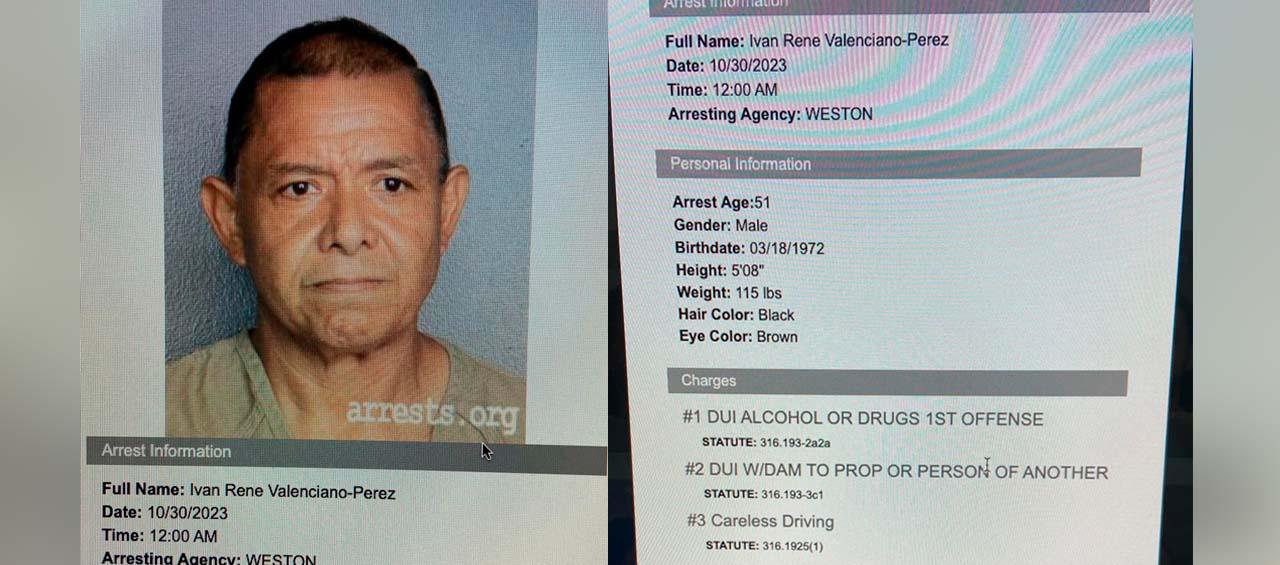This screenshot has height=565, width=1280.
Task: Open charge #3 Careless Driving
Action: point(760,521)
